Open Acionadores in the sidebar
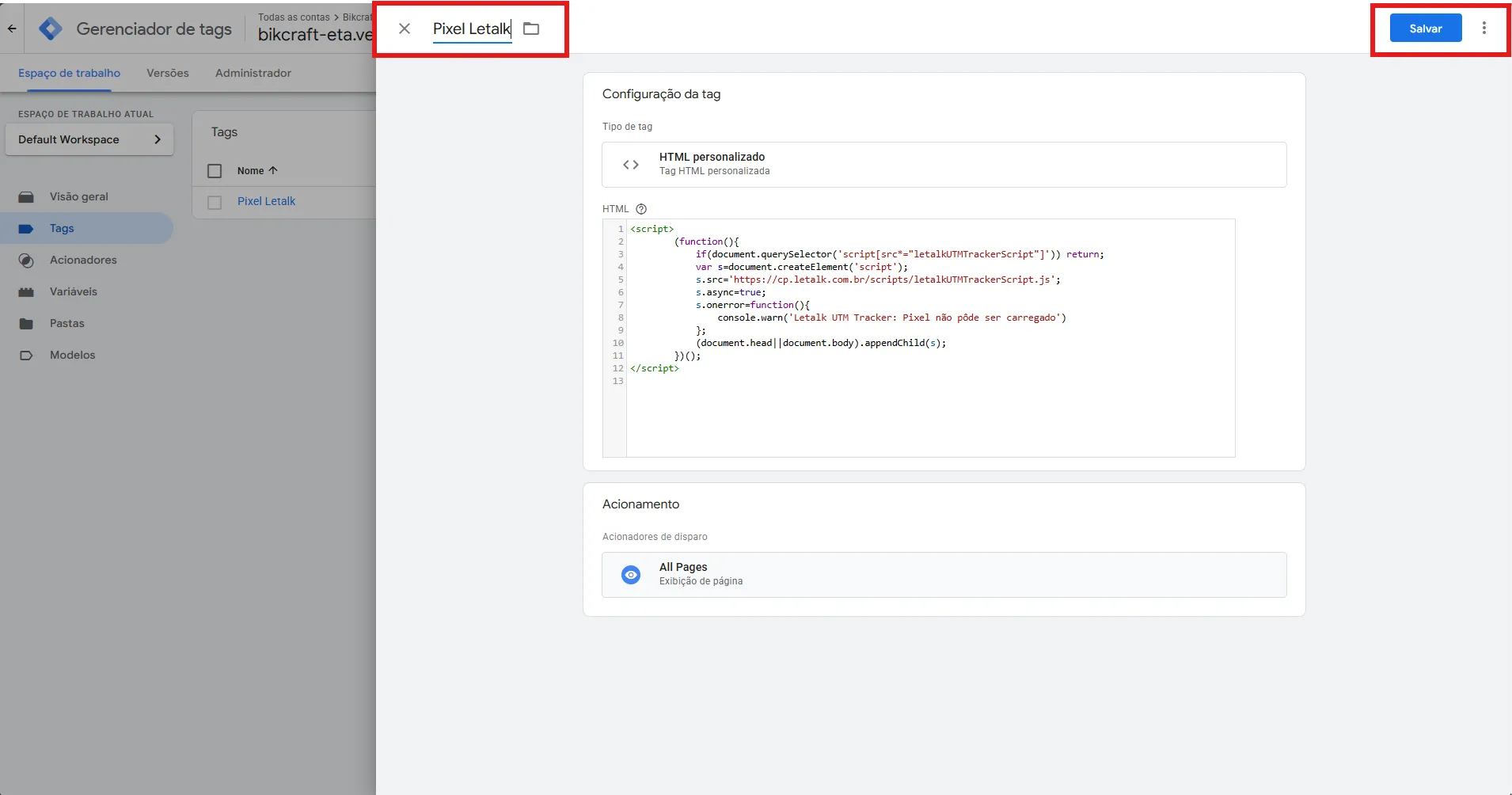 pos(83,260)
